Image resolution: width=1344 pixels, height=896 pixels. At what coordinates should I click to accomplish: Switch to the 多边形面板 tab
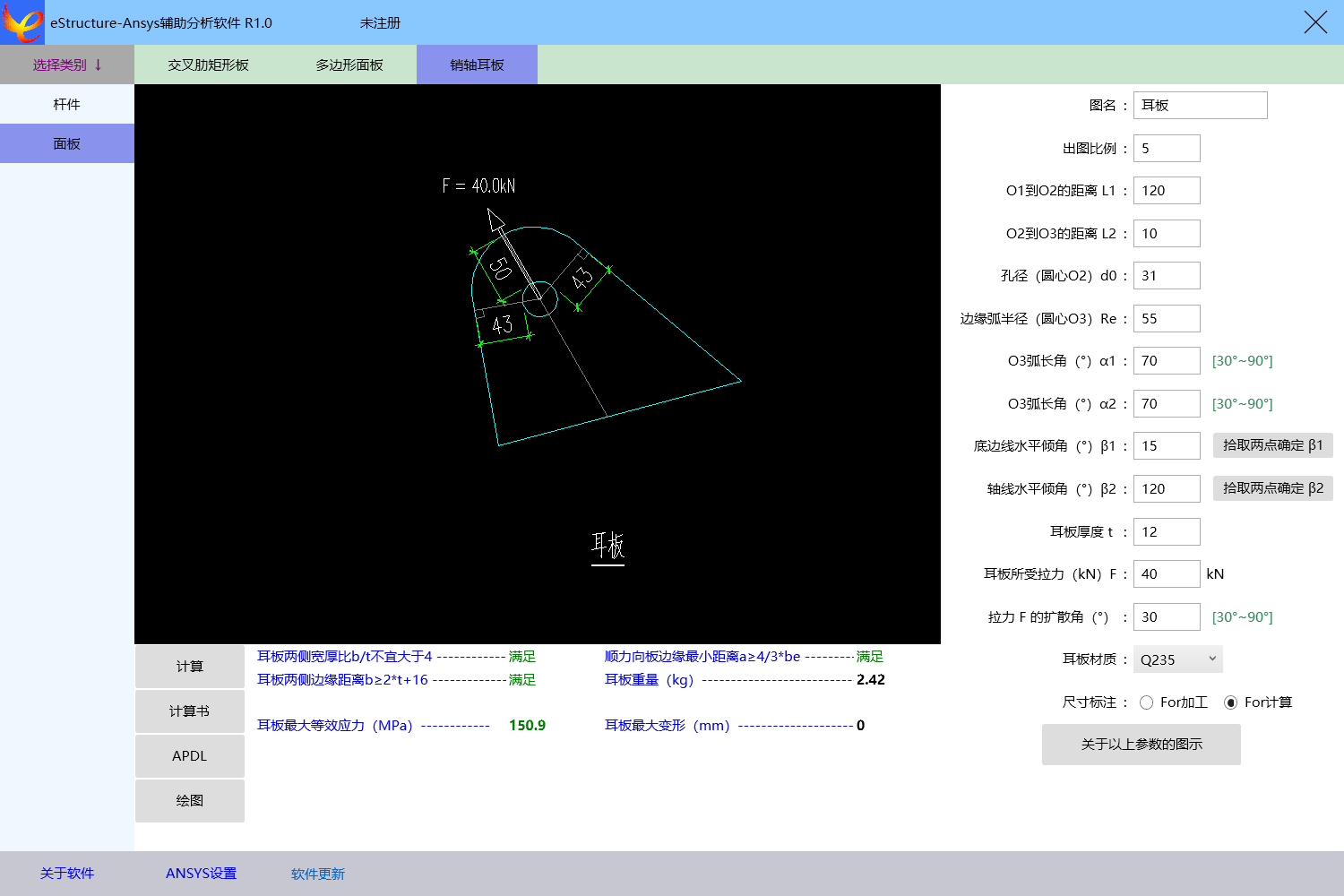(349, 65)
